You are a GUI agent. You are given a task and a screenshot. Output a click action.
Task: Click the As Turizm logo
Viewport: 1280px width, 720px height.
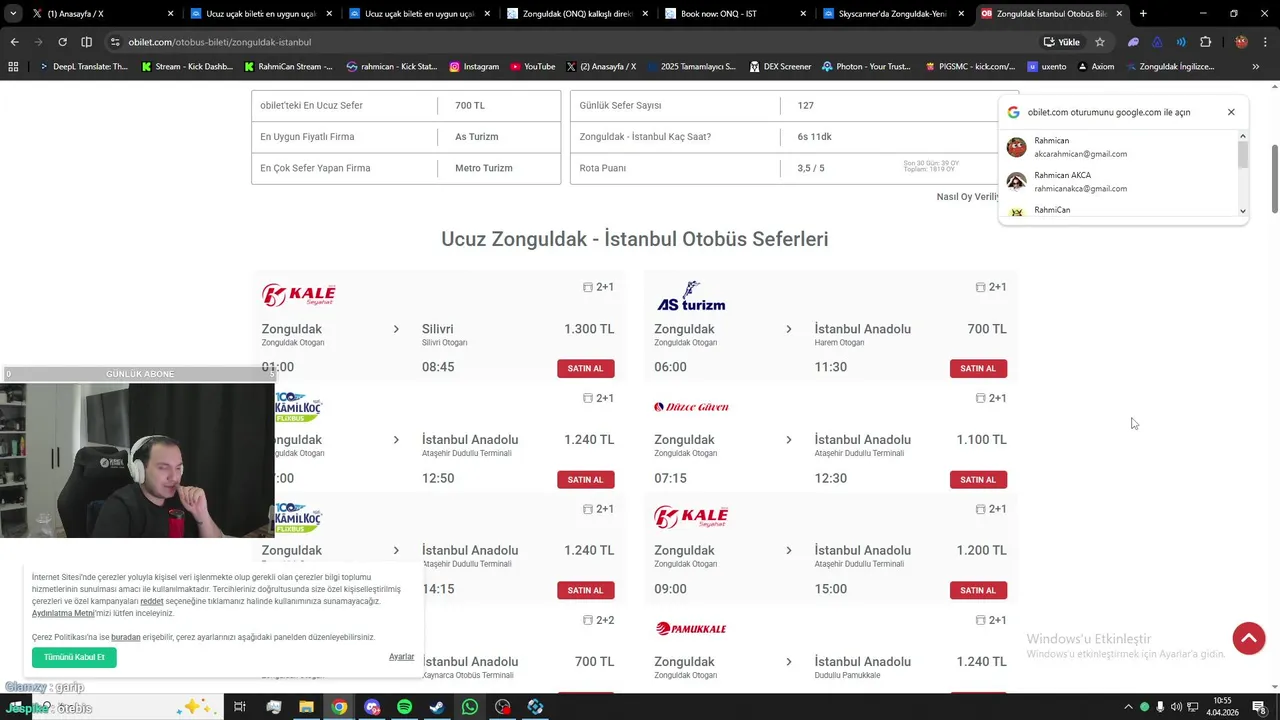click(691, 296)
